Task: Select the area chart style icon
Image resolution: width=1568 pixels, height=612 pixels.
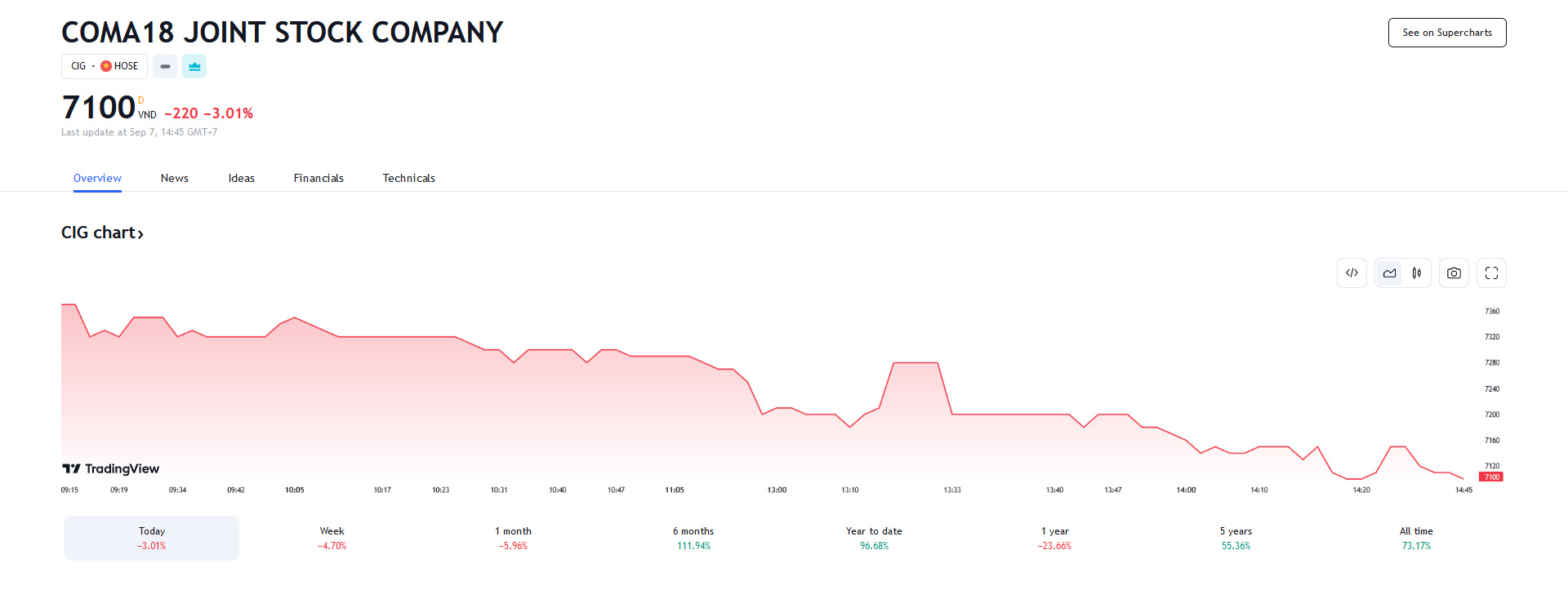Action: click(1388, 273)
